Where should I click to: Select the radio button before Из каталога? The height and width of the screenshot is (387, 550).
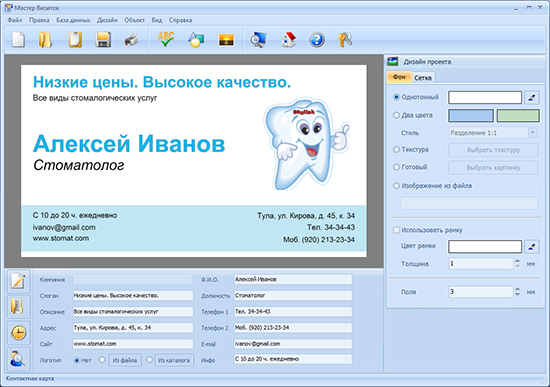[149, 360]
